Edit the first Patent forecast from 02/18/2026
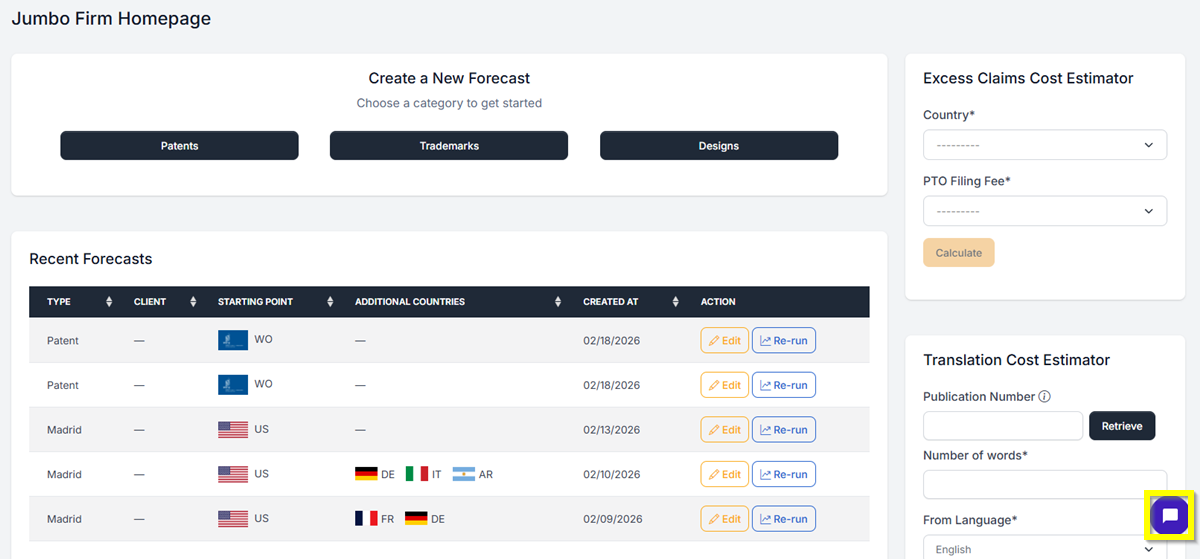The height and width of the screenshot is (559, 1200). point(724,341)
